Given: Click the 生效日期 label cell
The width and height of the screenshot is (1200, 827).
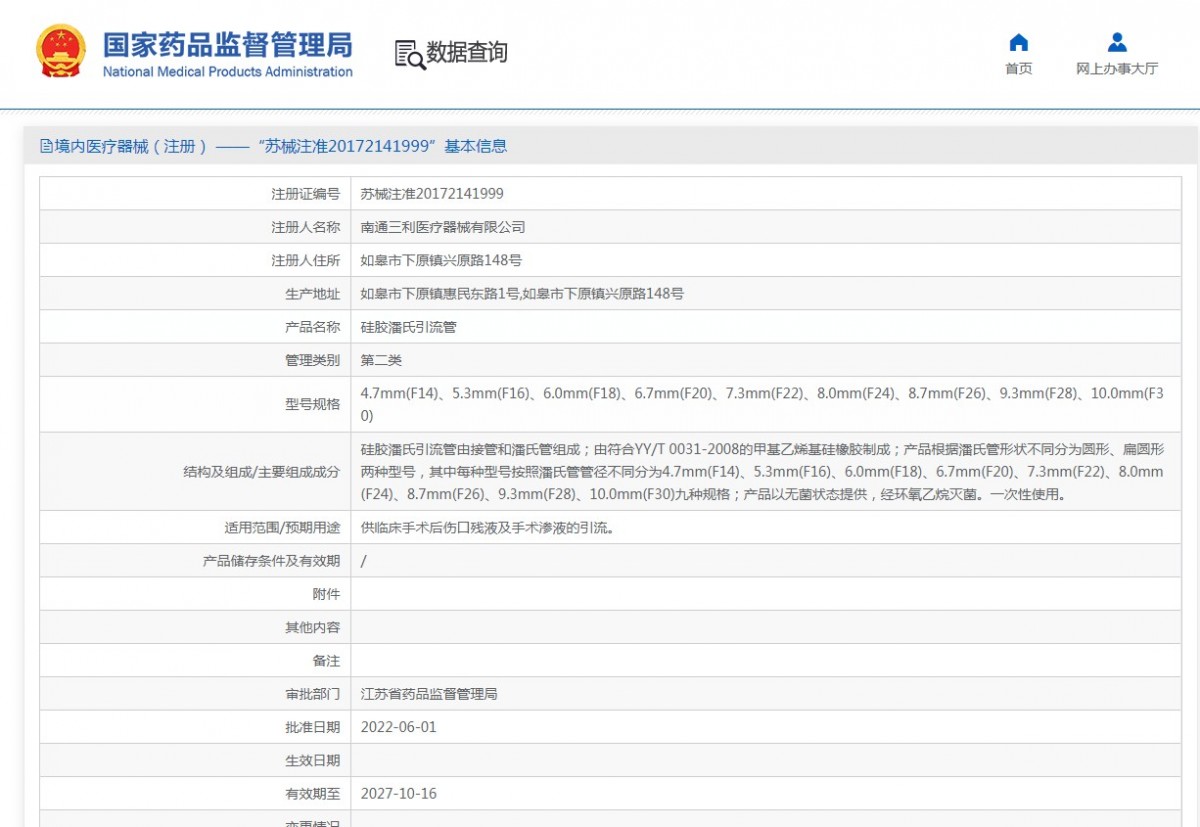Looking at the screenshot, I should point(195,760).
